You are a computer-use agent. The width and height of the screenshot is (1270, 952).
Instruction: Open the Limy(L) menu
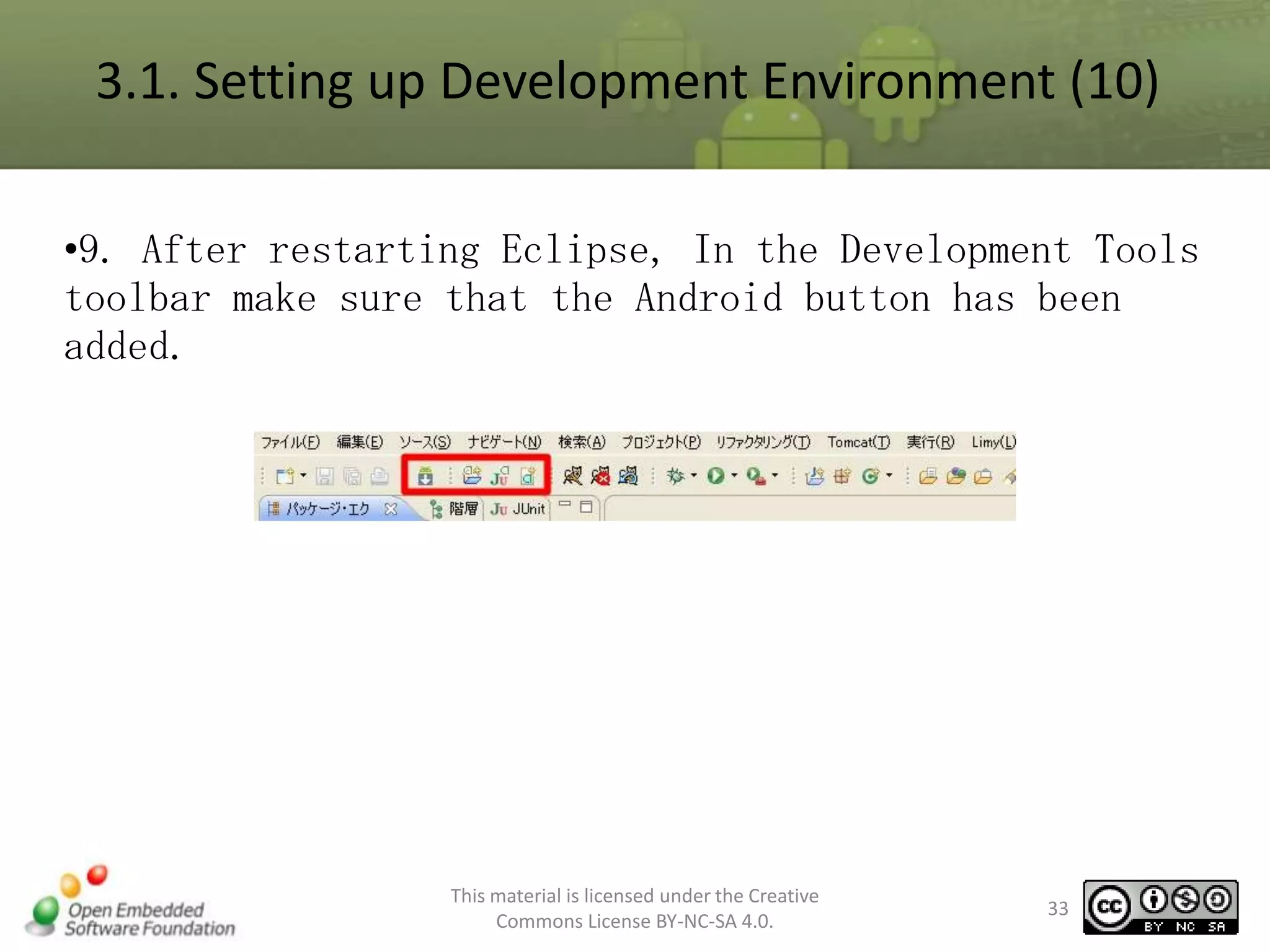994,442
